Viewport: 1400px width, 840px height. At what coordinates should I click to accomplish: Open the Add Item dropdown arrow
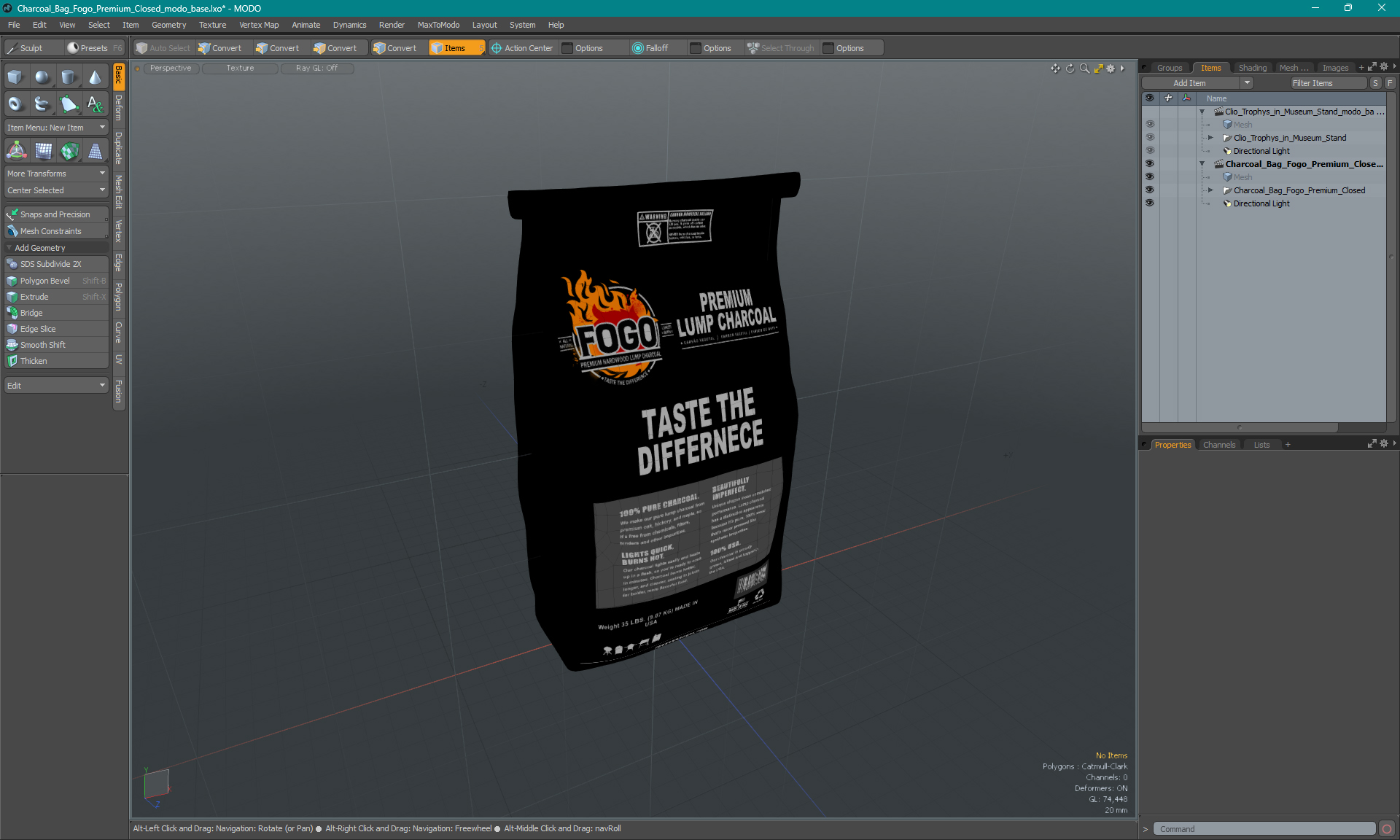tap(1248, 83)
